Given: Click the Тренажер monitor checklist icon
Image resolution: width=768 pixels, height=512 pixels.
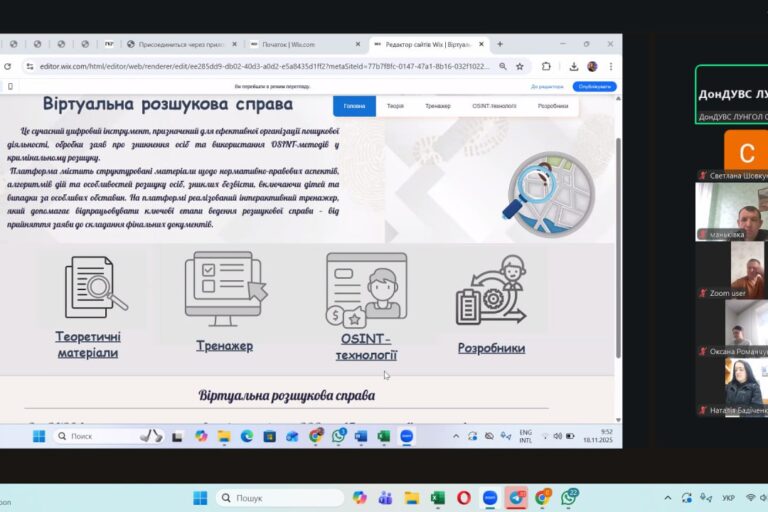Looking at the screenshot, I should [225, 287].
